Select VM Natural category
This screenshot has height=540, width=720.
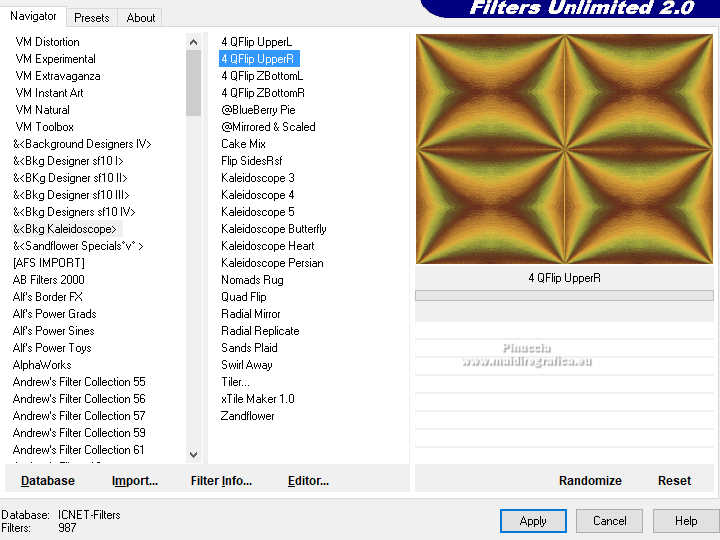coord(43,110)
